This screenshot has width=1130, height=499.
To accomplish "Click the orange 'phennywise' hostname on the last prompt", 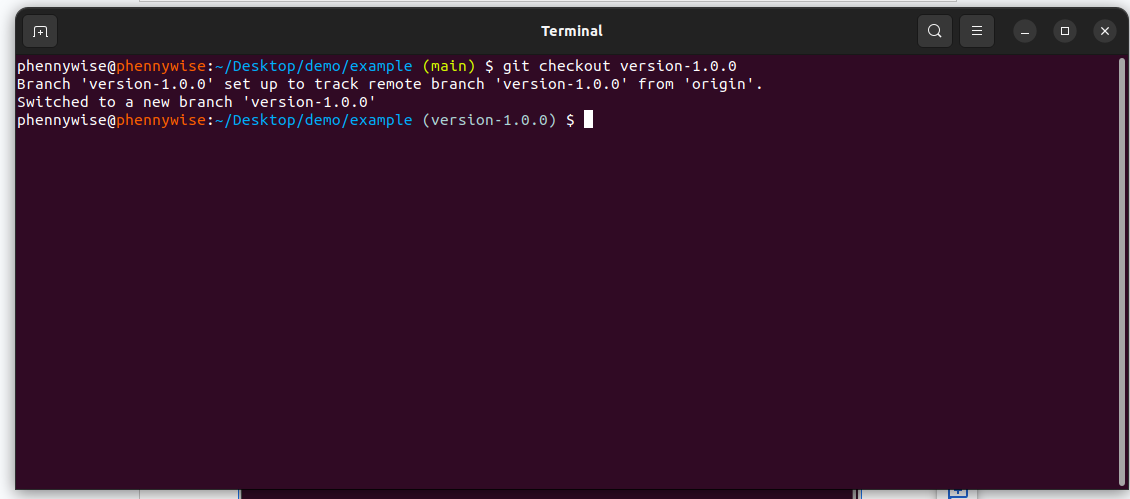I will [161, 120].
